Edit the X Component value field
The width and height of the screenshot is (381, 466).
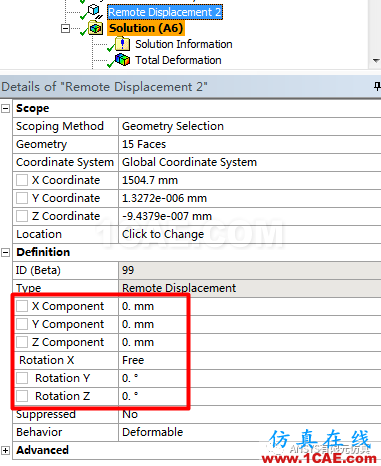click(x=250, y=306)
